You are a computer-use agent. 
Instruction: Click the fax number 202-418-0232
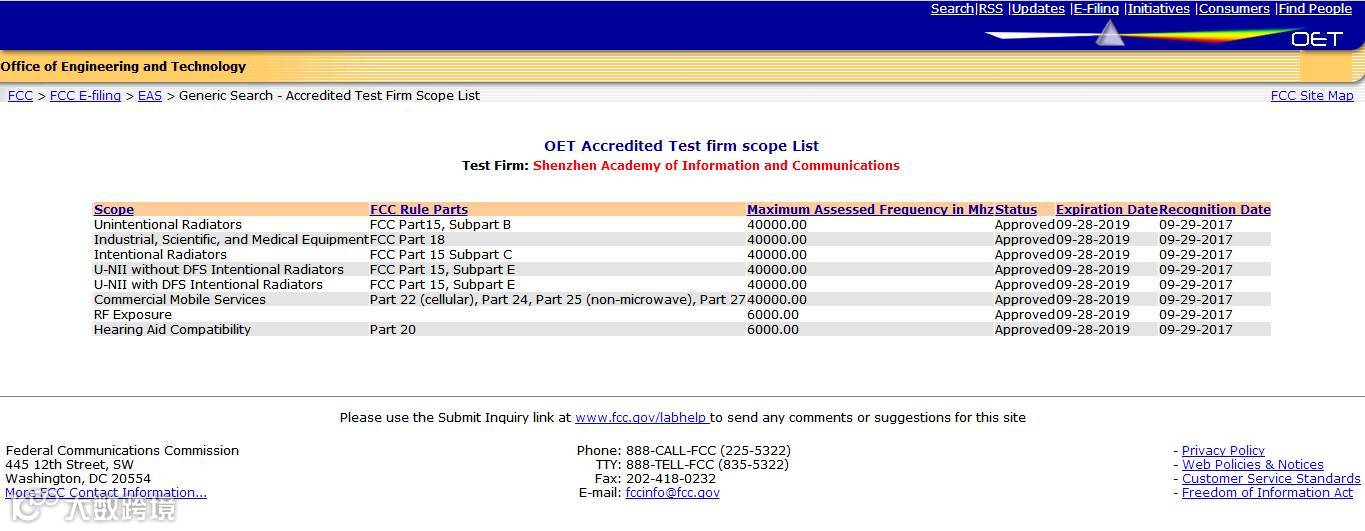coord(671,479)
